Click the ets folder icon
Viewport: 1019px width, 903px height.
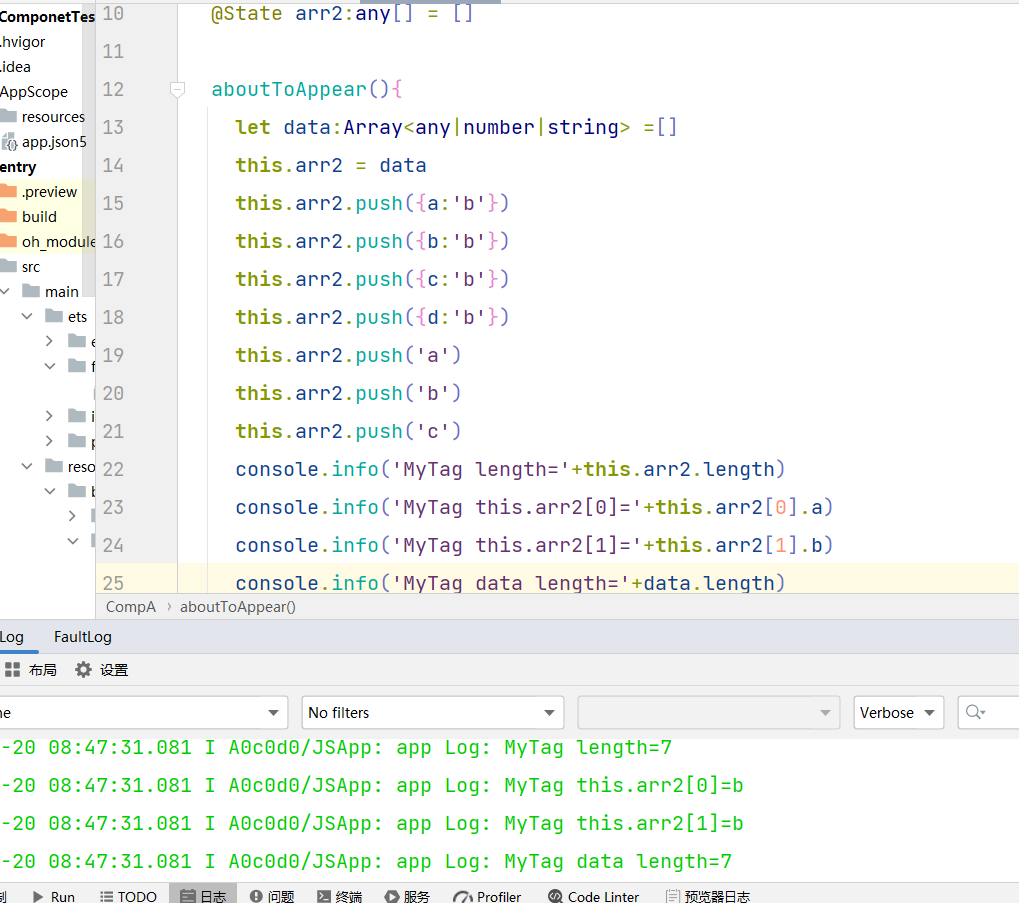(54, 316)
